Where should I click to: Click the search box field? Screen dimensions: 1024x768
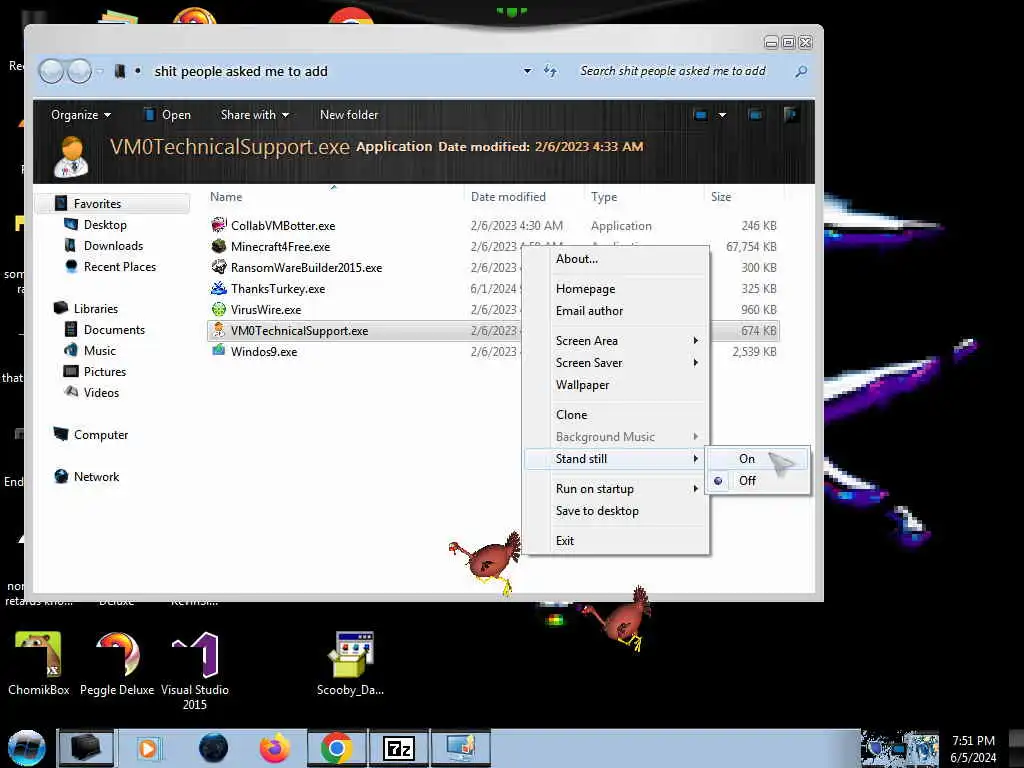692,71
